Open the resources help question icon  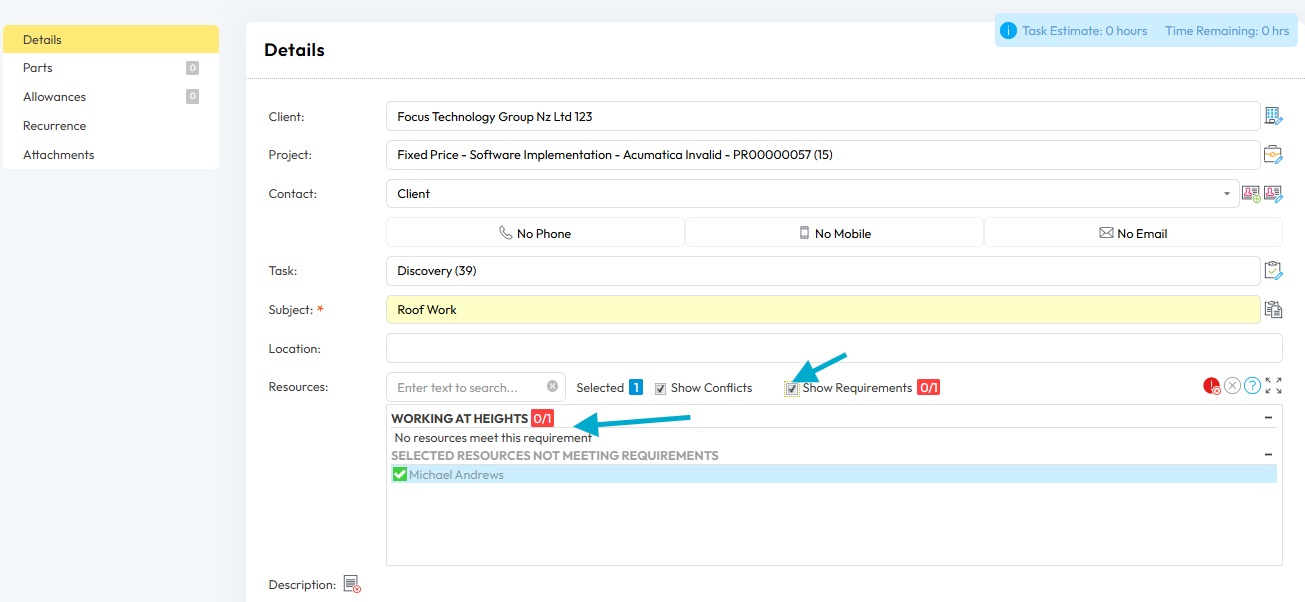1253,386
